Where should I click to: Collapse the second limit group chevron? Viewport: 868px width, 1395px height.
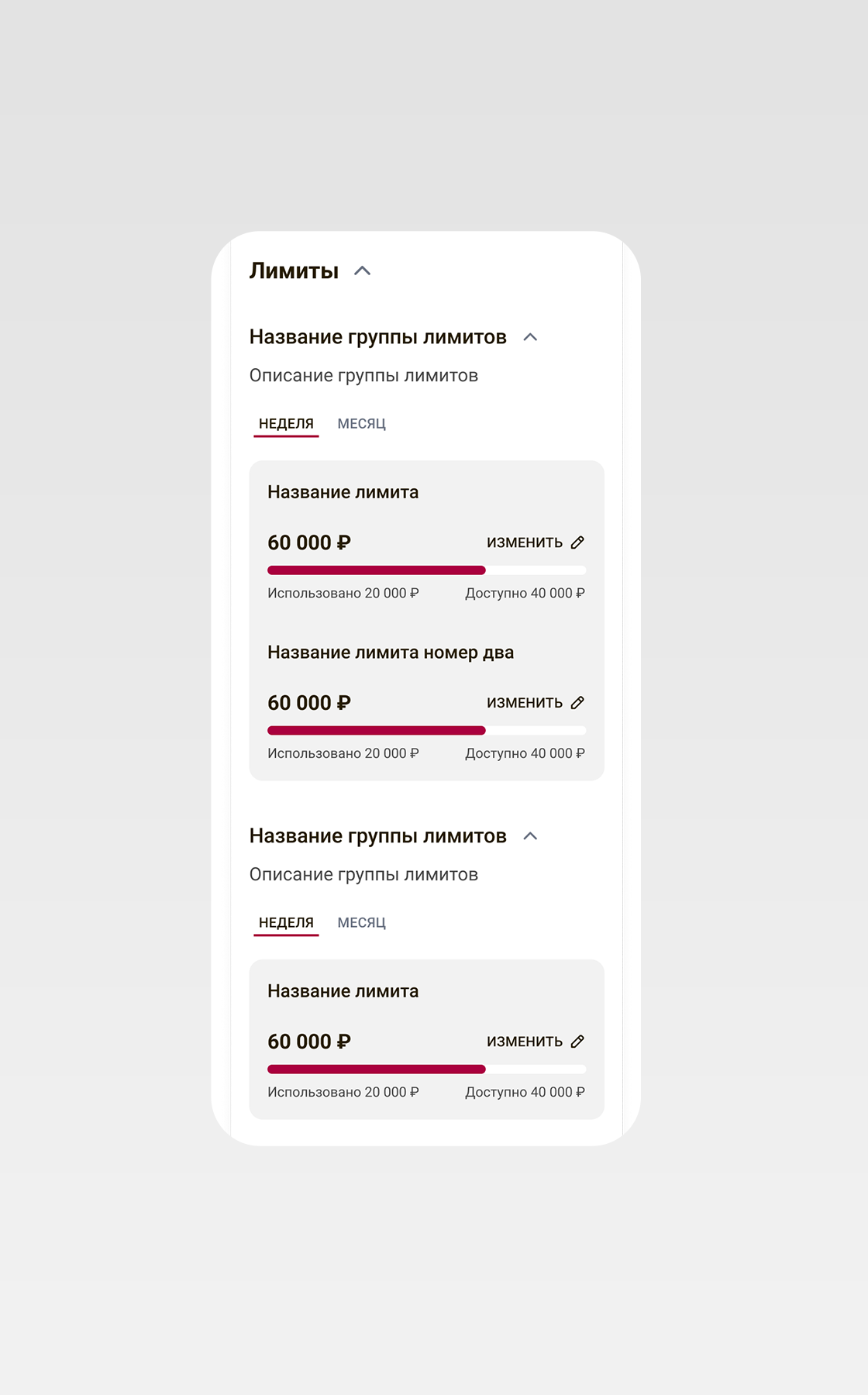click(x=530, y=836)
